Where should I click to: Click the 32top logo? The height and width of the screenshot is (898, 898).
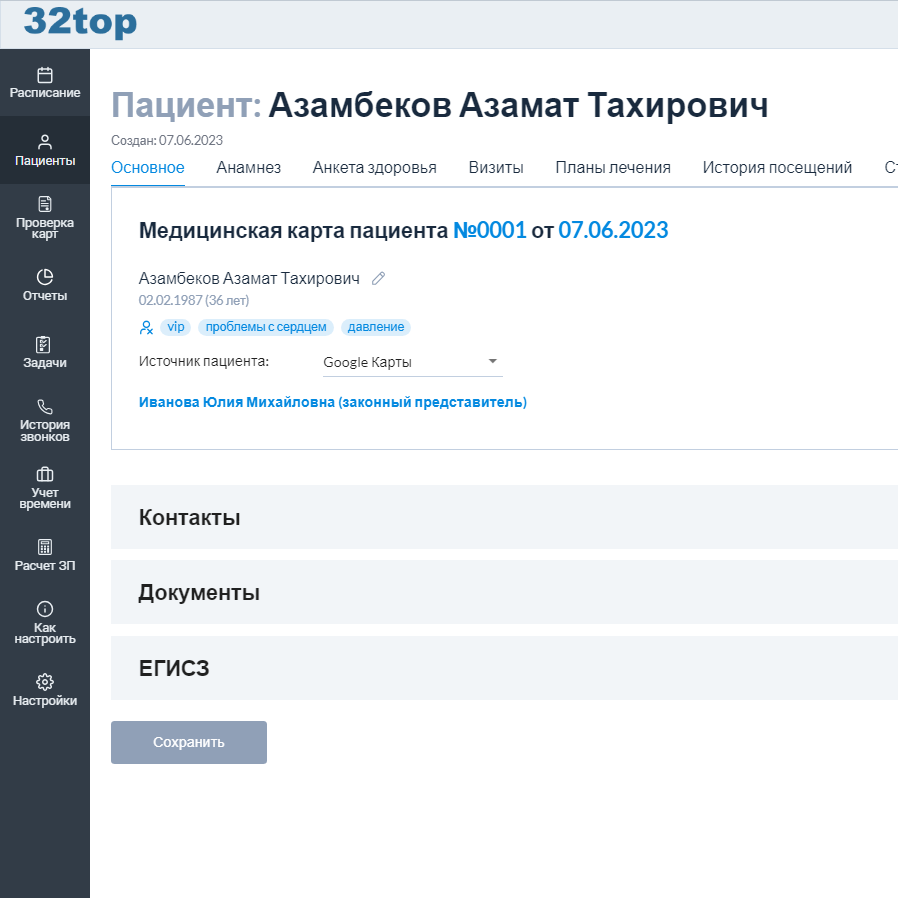[80, 23]
